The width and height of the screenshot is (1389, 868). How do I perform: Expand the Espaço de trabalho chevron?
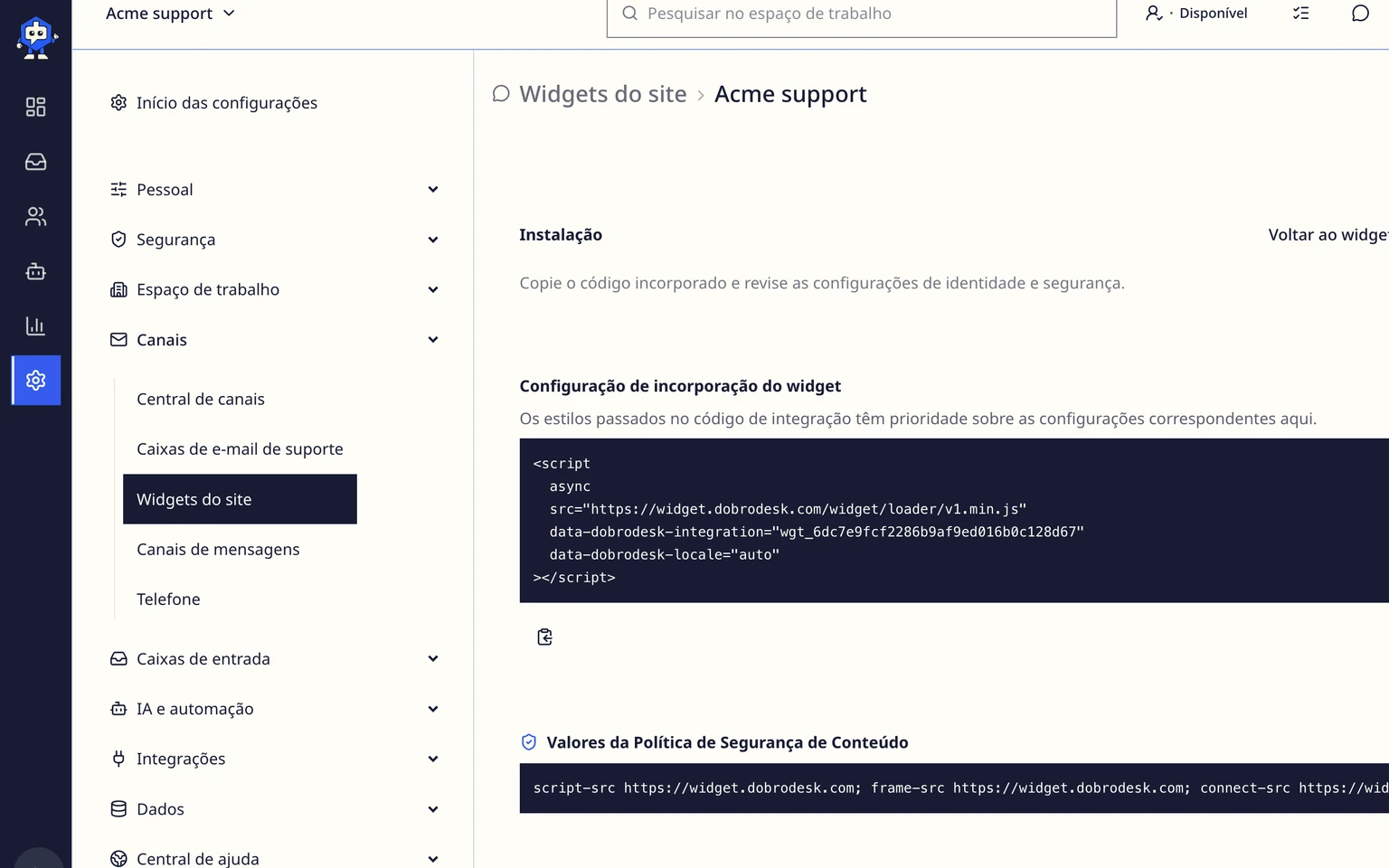click(433, 289)
